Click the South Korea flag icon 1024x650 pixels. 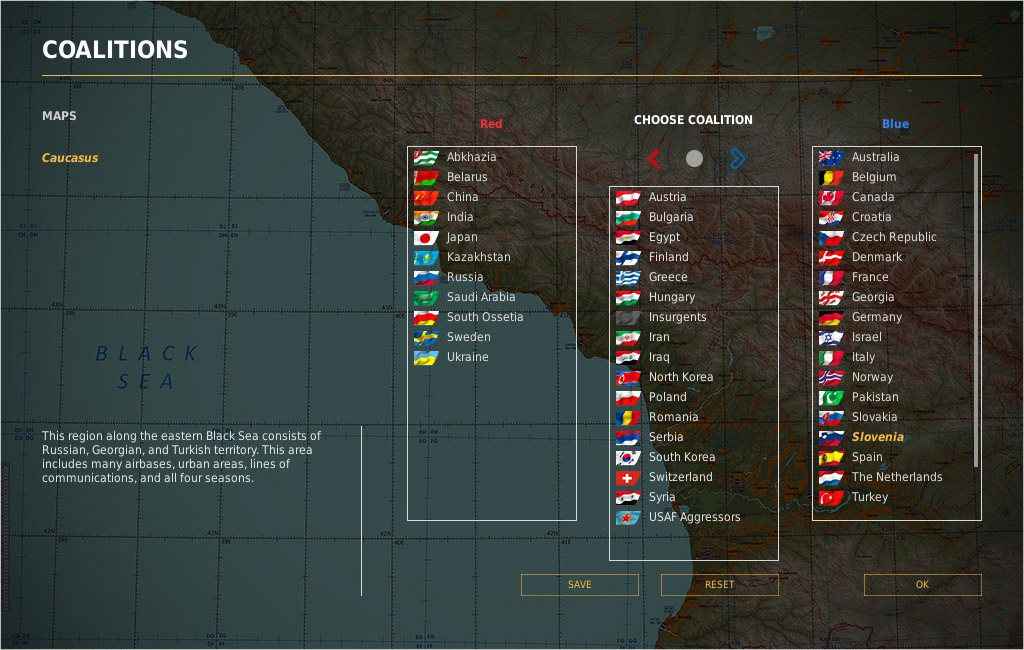point(628,457)
